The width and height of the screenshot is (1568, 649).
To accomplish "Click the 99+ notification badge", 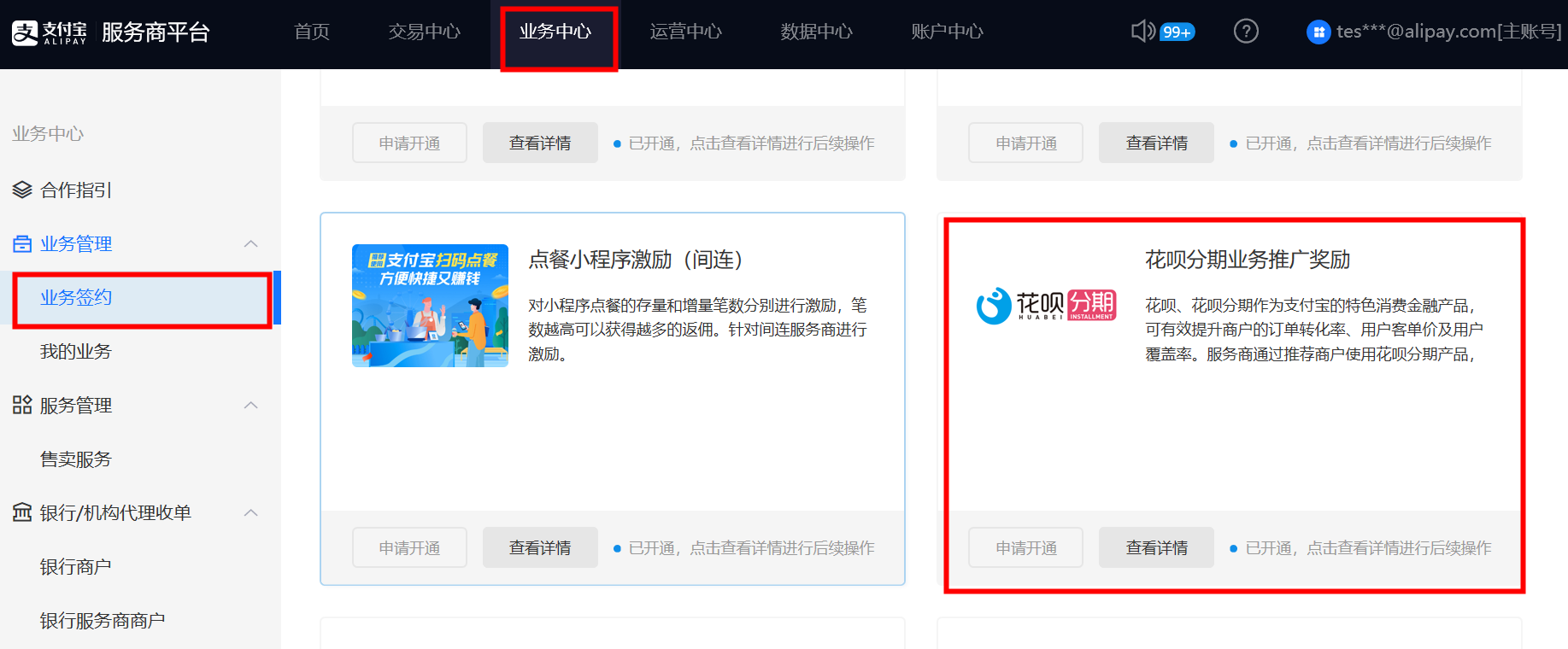I will click(1177, 32).
